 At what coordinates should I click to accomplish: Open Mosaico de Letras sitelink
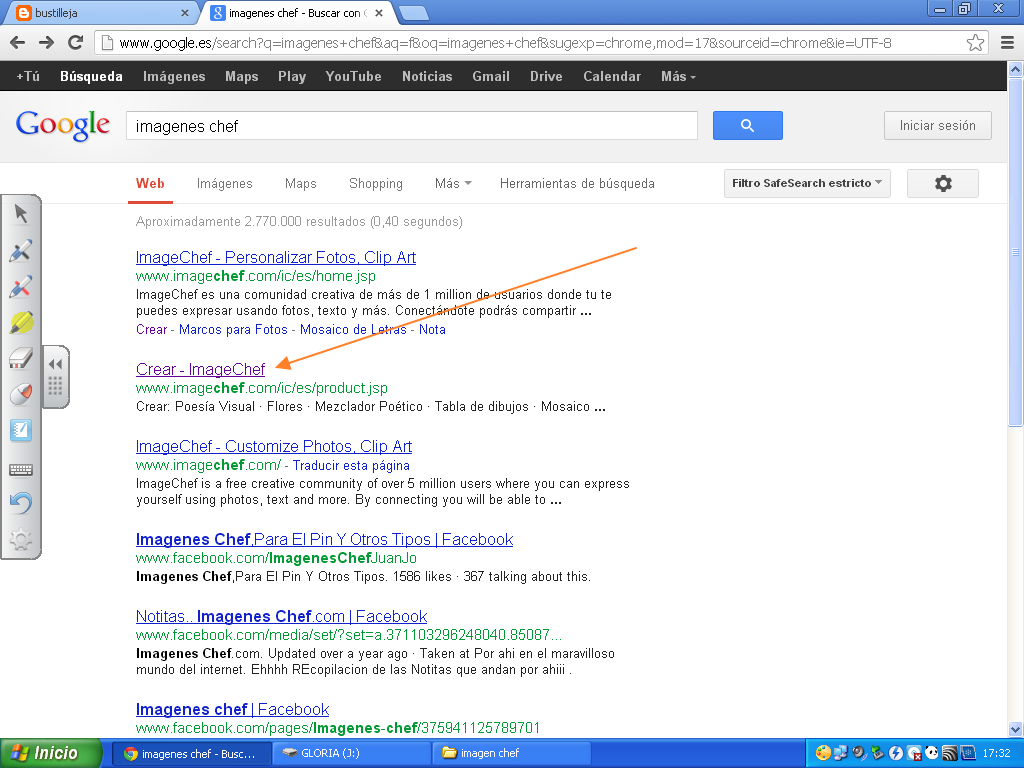353,329
